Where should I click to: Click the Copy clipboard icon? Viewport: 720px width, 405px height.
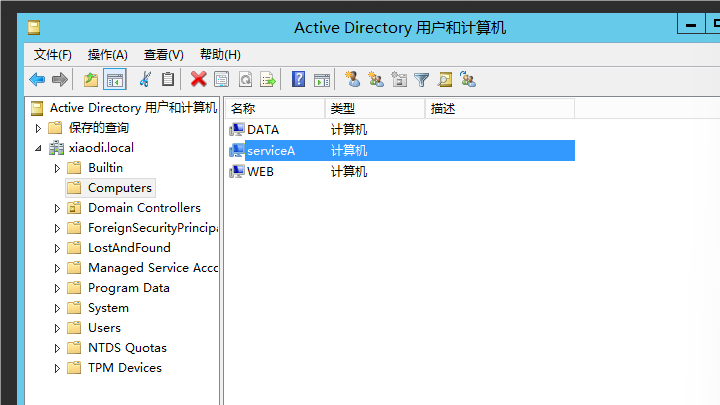click(168, 79)
